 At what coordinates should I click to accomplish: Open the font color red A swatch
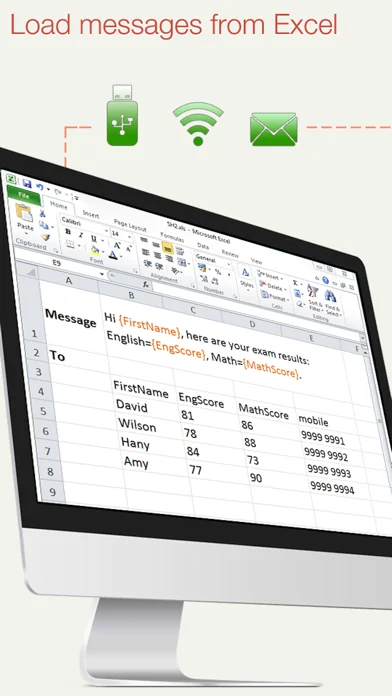coord(113,255)
